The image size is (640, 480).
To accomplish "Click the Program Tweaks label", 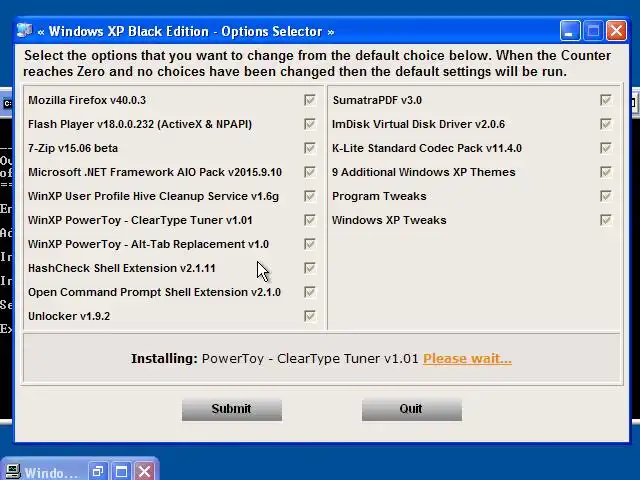I will coord(379,196).
